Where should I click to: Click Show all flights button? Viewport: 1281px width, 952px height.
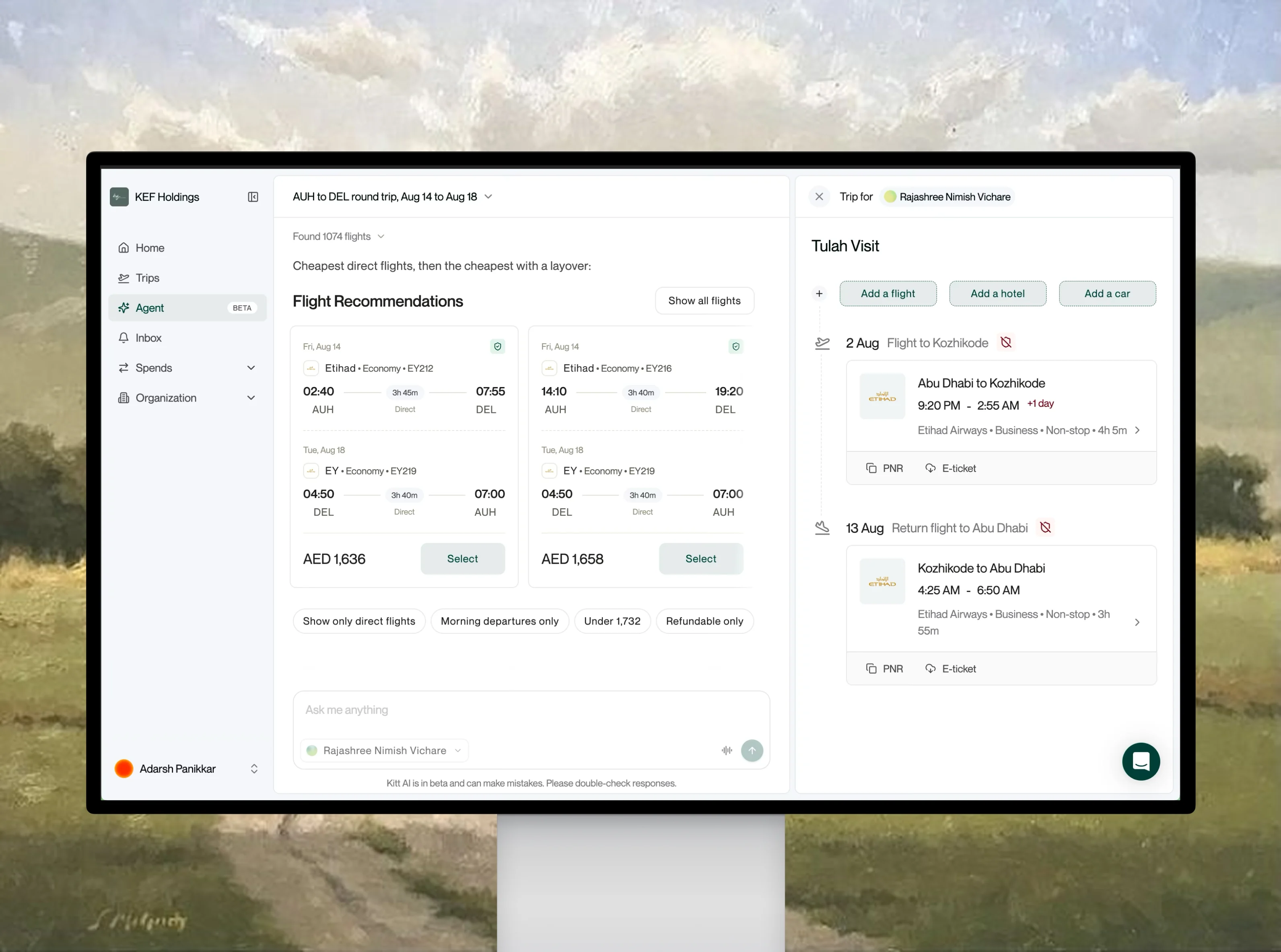click(x=704, y=301)
